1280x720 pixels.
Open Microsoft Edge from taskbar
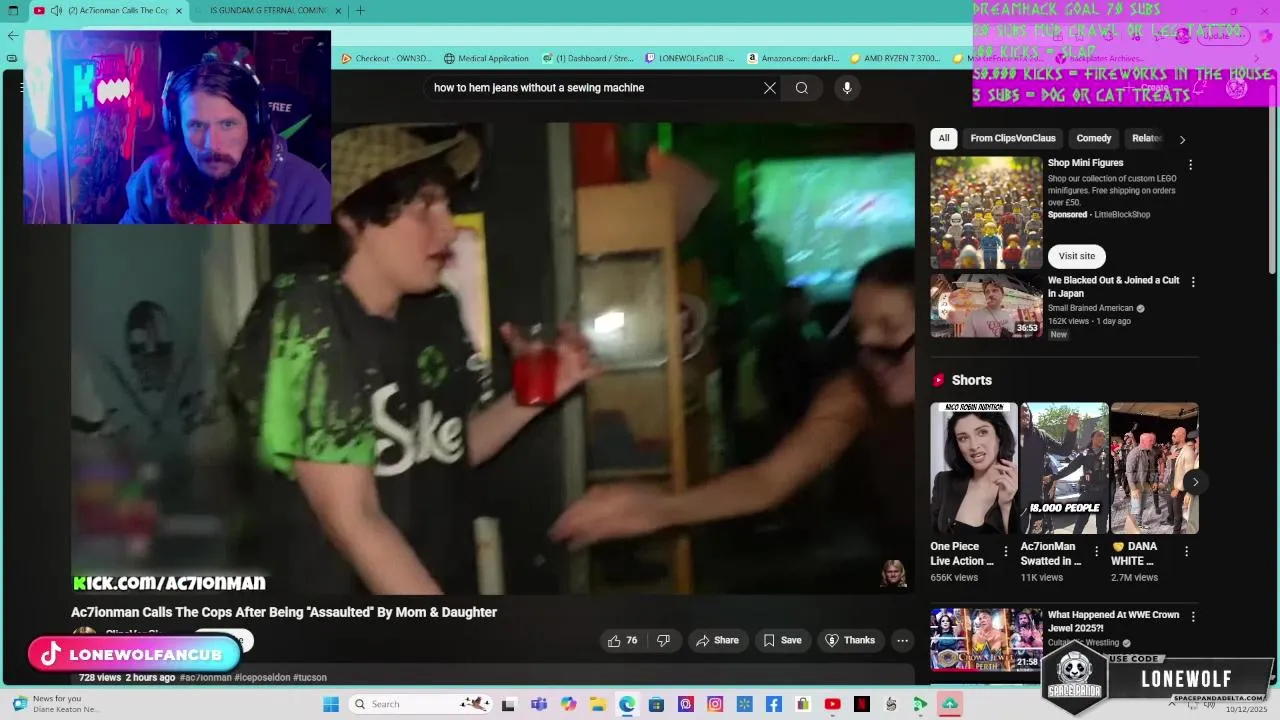[x=627, y=704]
